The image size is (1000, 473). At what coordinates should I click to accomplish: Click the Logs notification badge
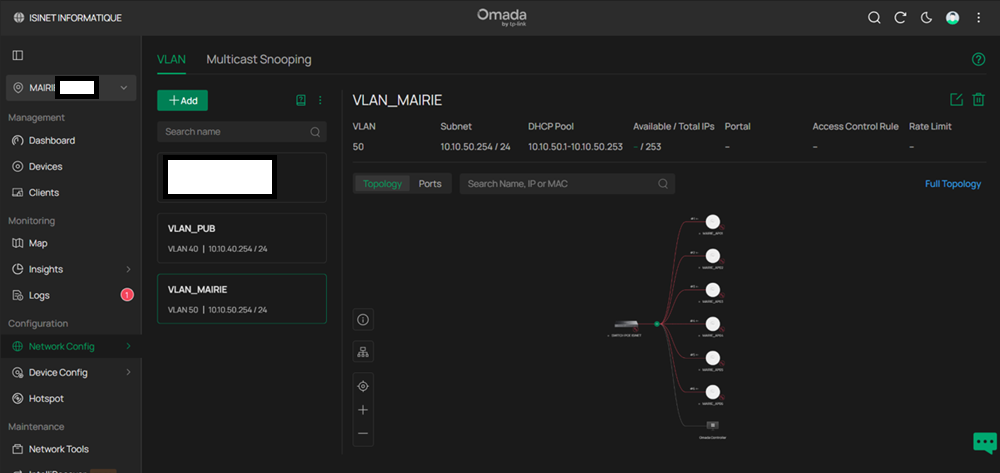point(127,295)
